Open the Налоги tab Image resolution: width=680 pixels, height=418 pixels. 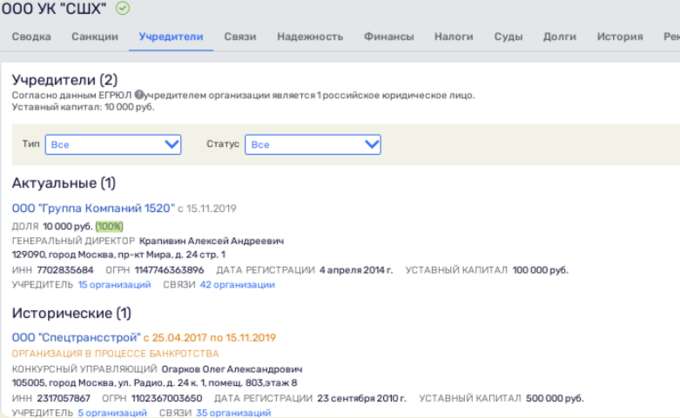[x=454, y=36]
